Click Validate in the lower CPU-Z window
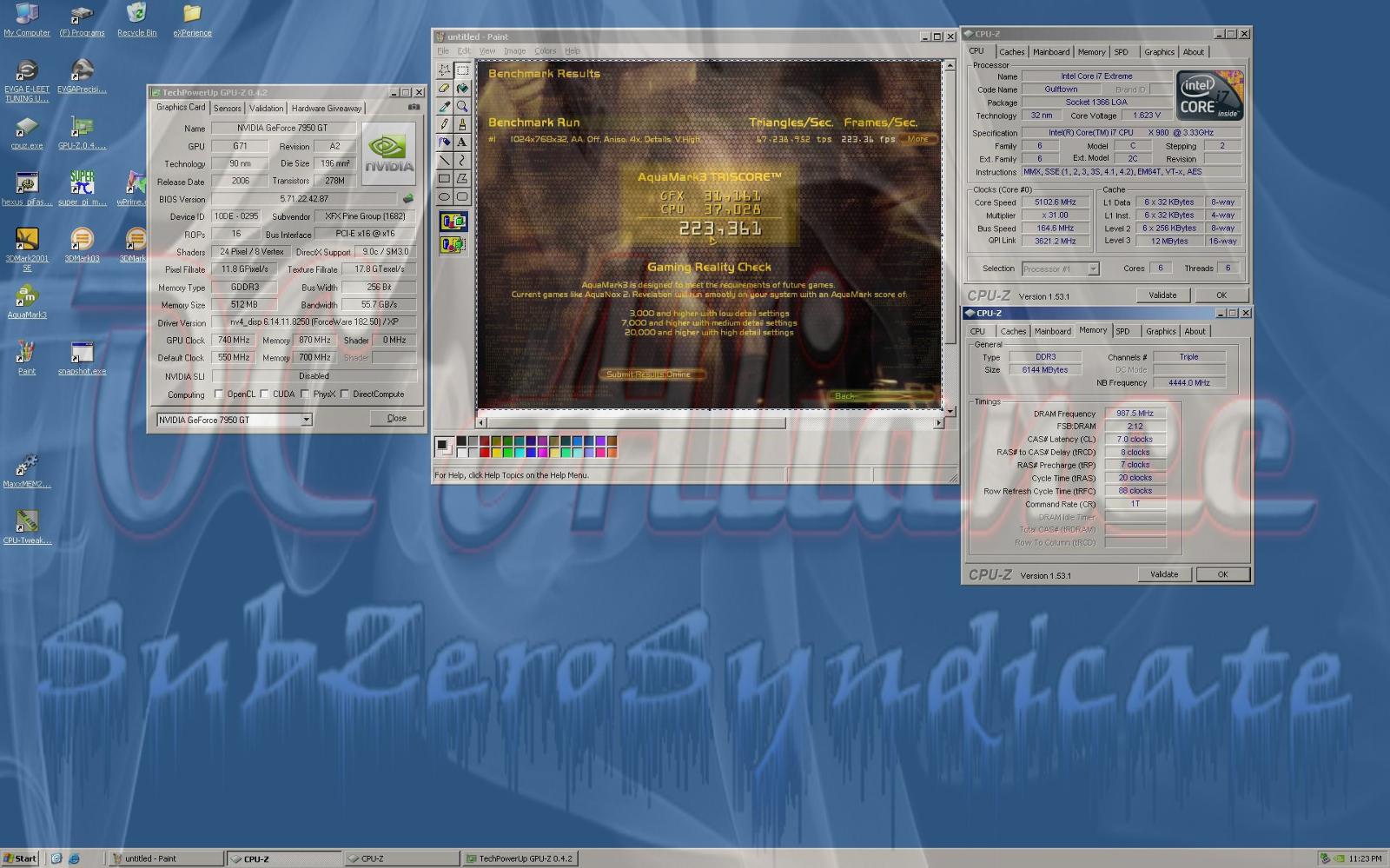The height and width of the screenshot is (868, 1390). [1164, 574]
